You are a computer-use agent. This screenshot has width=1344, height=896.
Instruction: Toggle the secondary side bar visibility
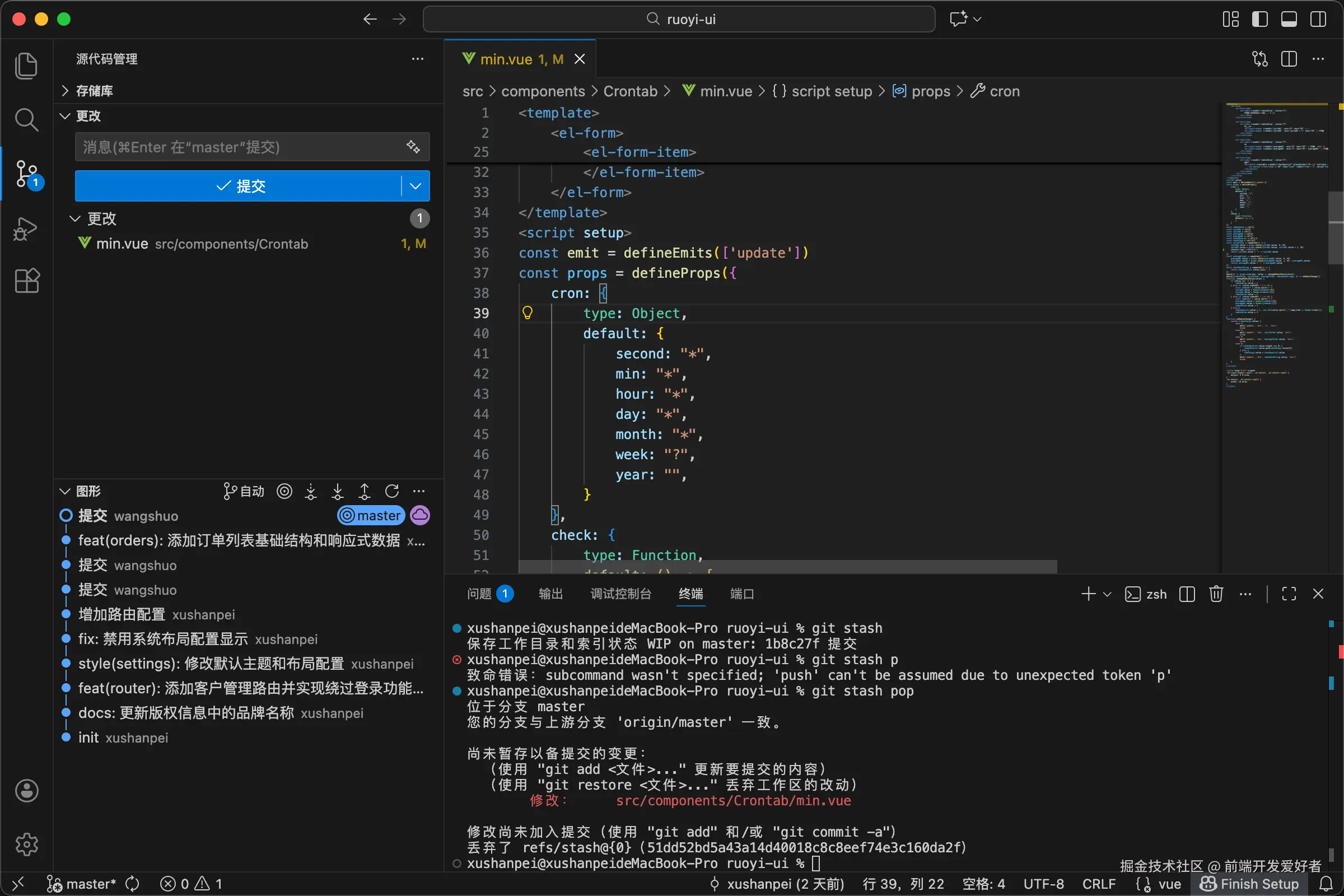click(1318, 20)
